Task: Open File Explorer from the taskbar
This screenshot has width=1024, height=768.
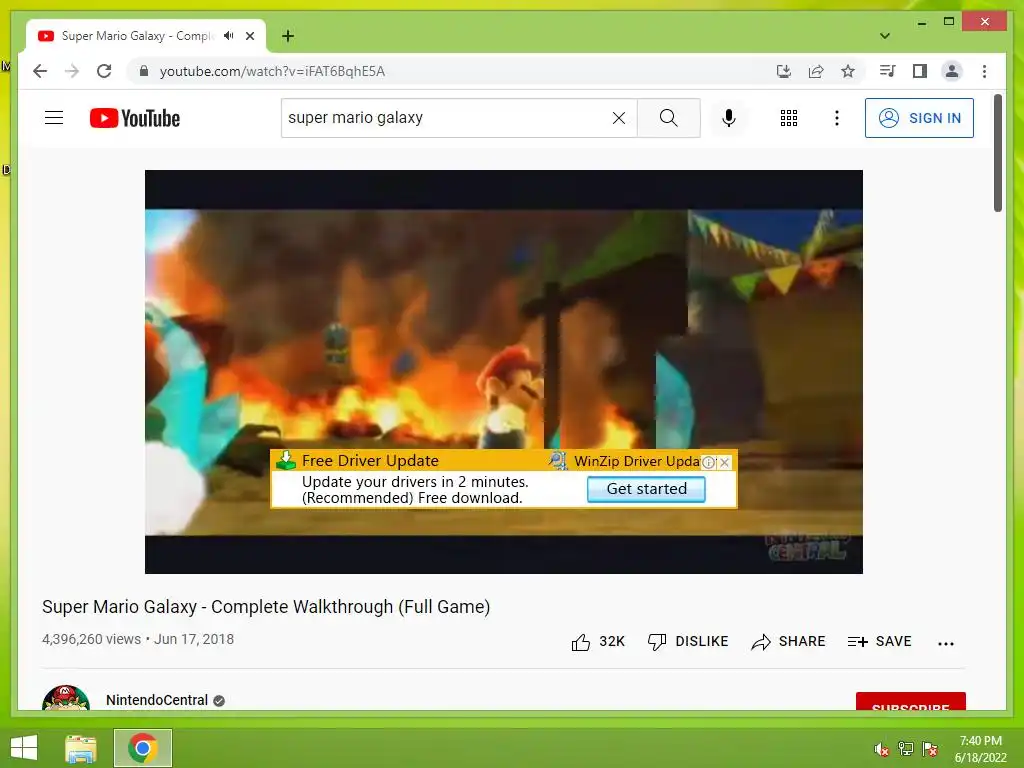Action: click(81, 748)
